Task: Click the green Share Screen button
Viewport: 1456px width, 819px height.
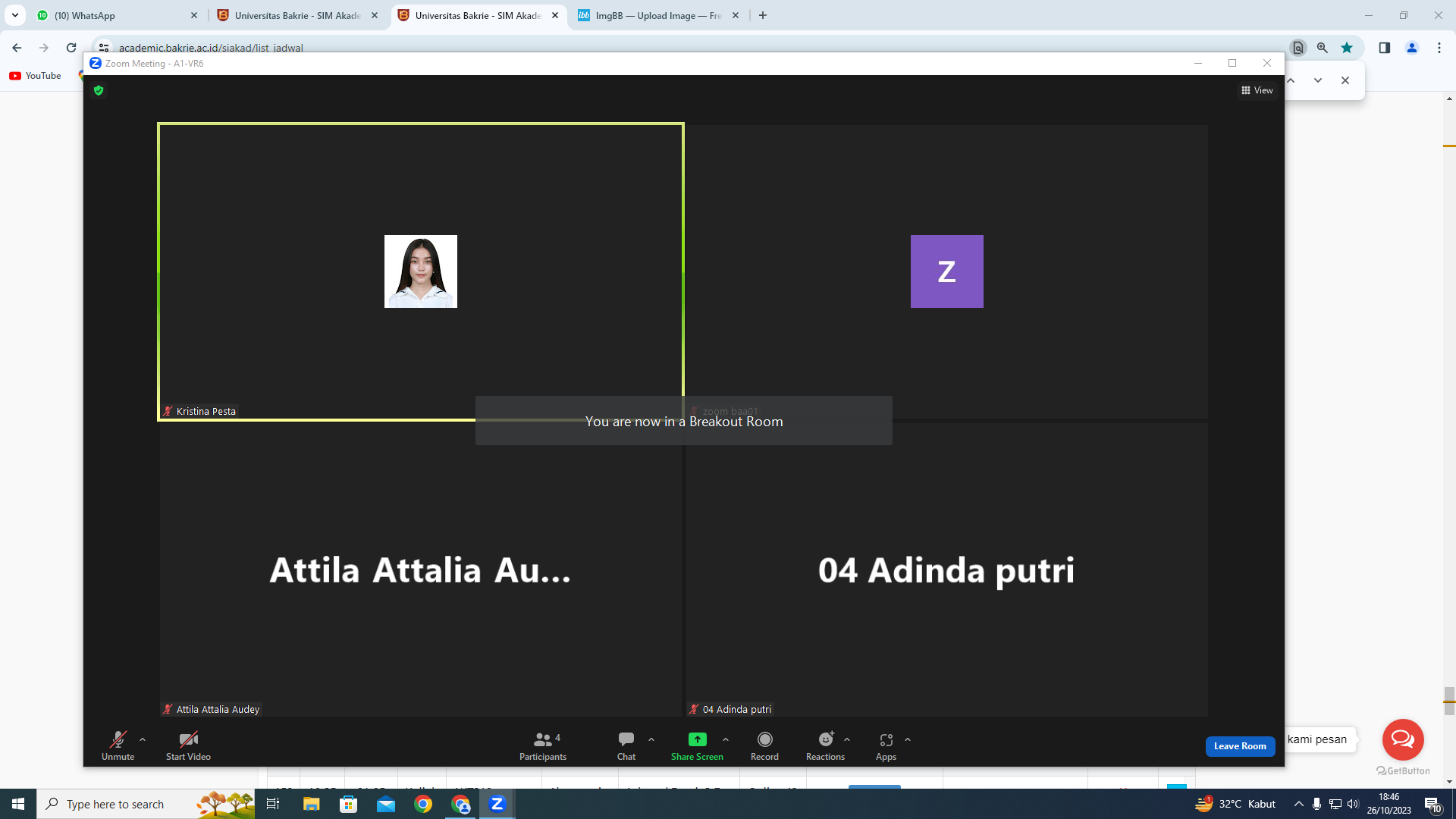Action: 697,745
